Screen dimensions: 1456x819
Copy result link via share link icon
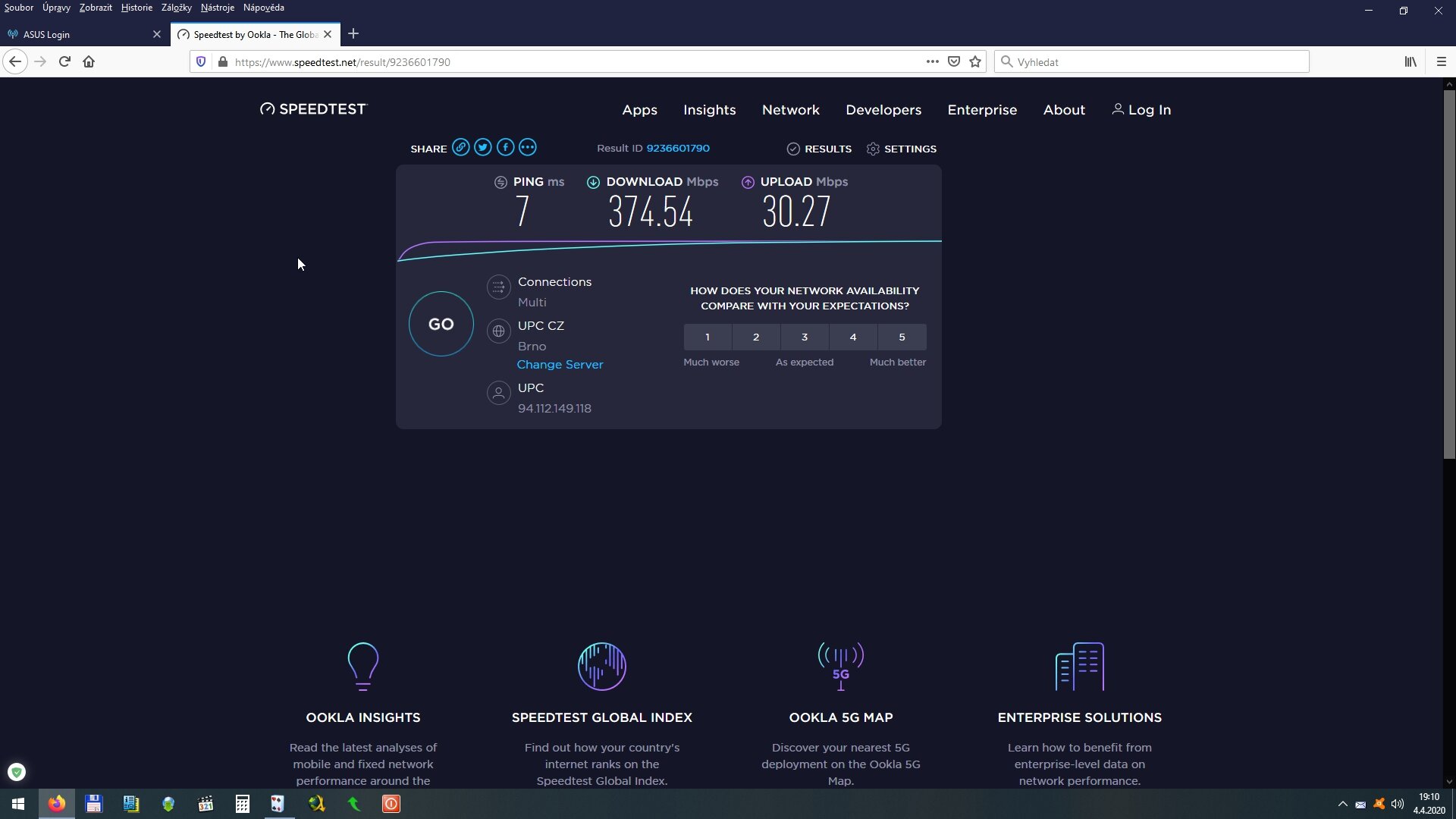click(460, 148)
